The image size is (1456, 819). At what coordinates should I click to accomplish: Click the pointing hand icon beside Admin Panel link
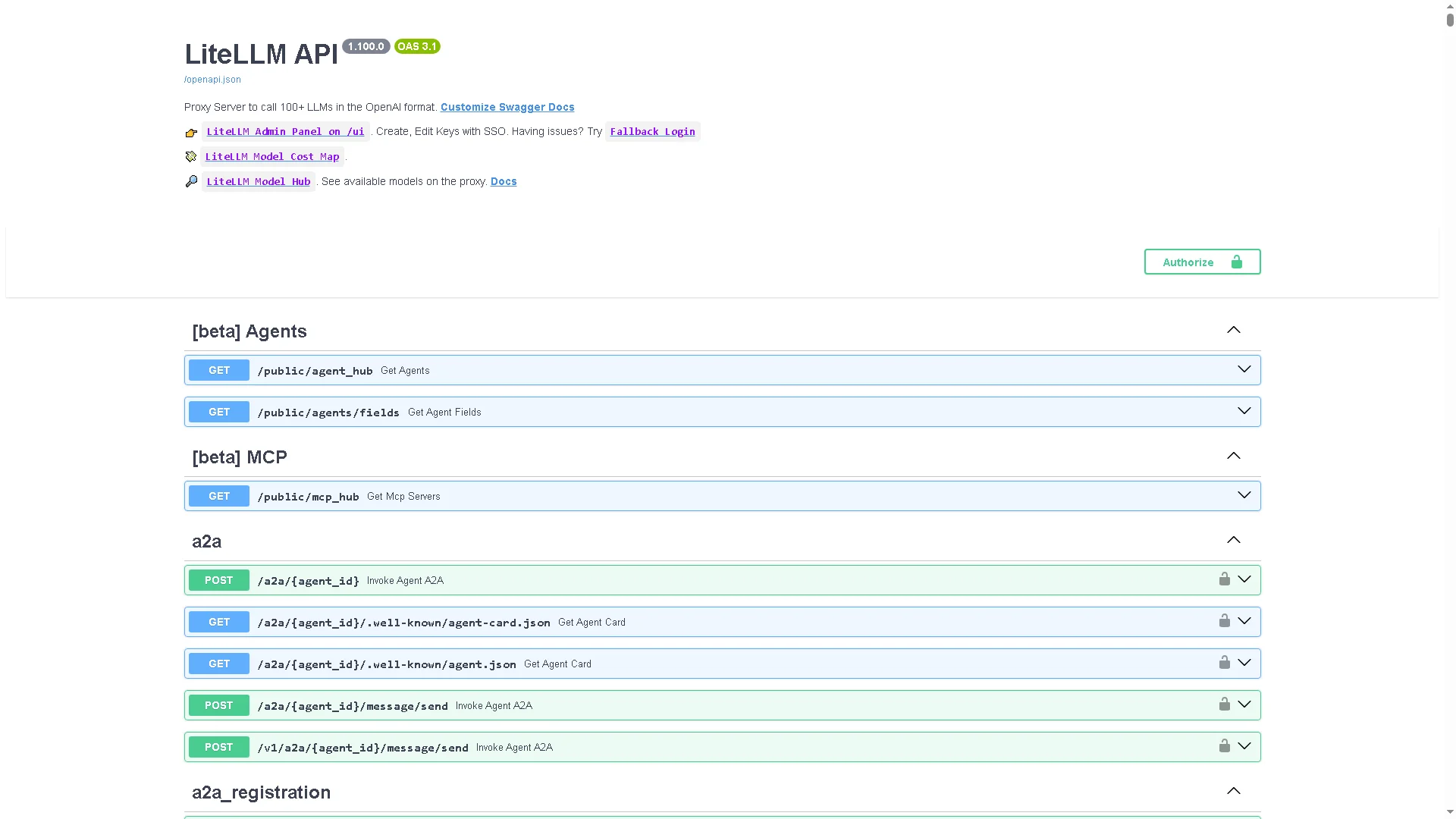(191, 133)
